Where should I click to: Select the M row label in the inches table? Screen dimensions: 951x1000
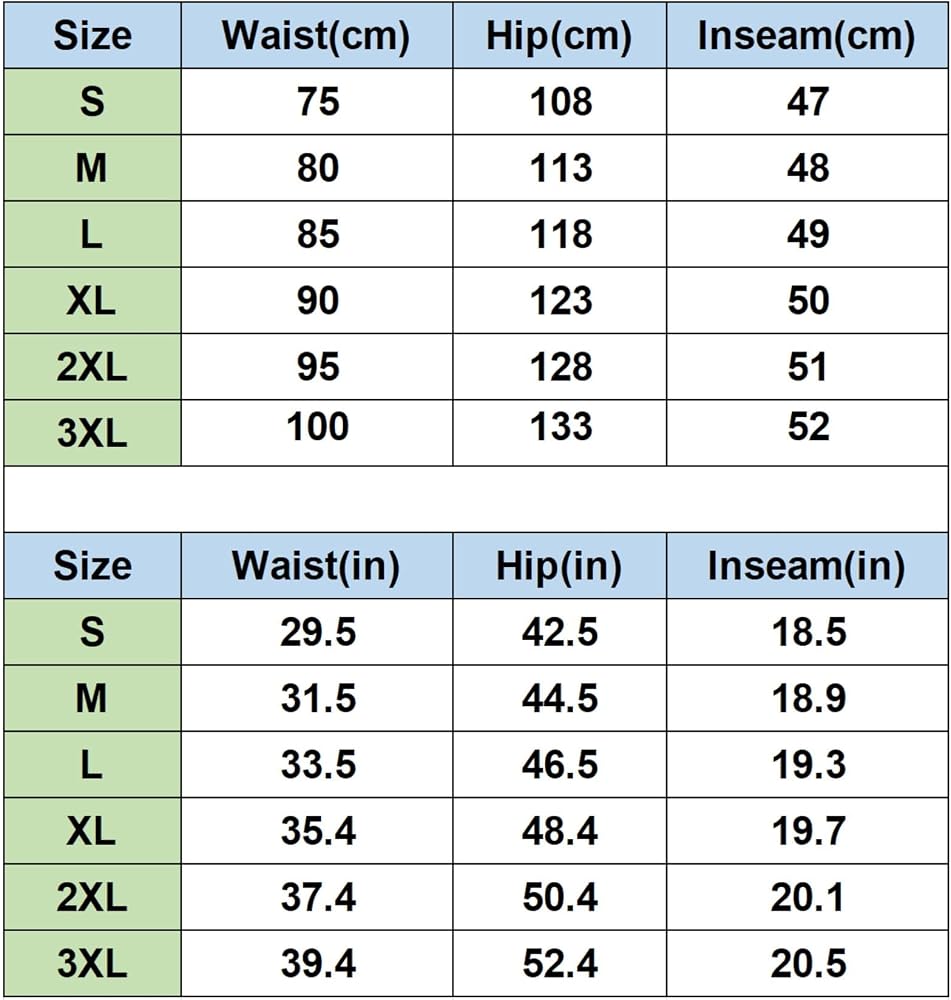pos(92,698)
